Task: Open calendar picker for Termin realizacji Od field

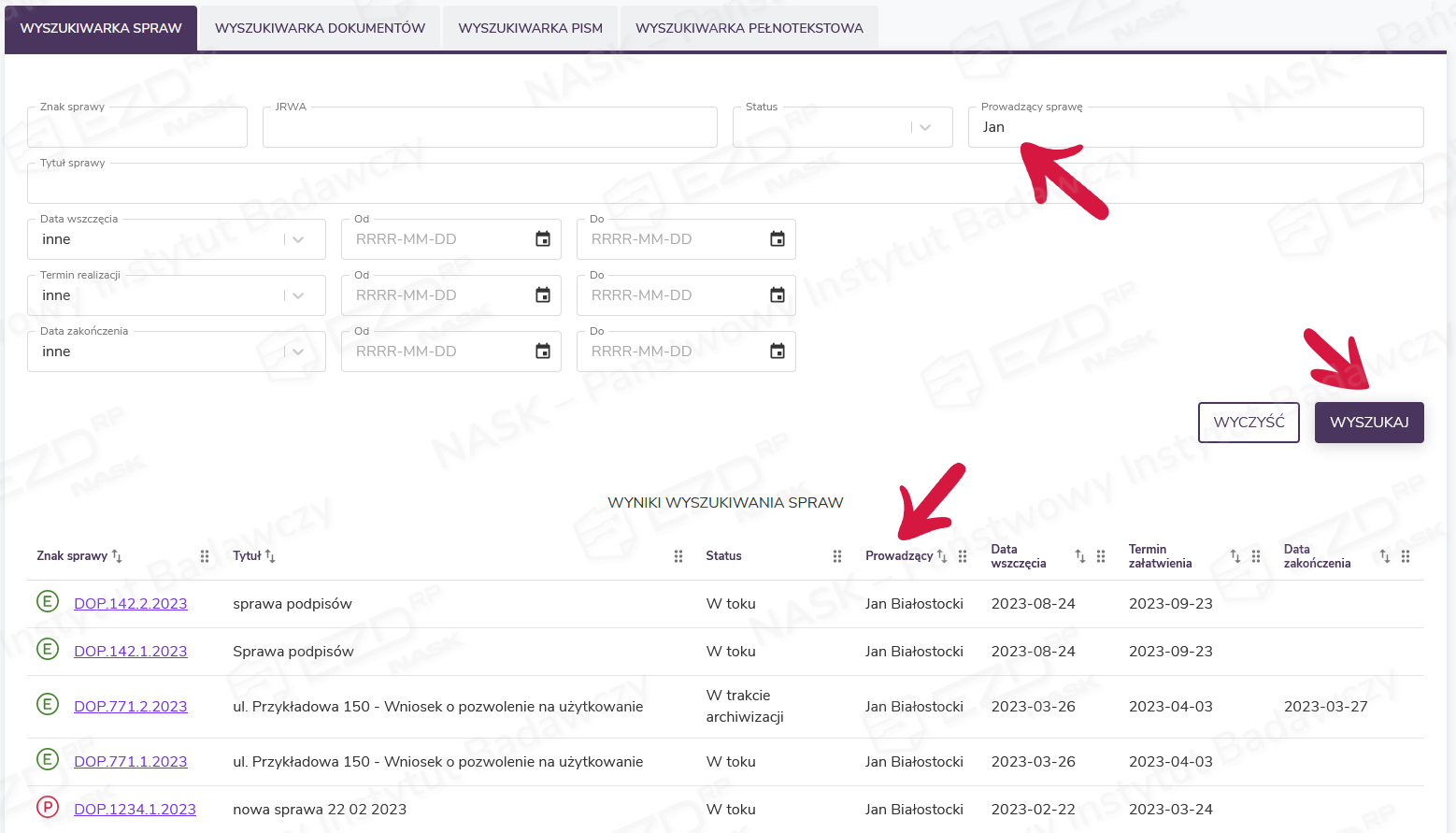Action: click(x=542, y=295)
